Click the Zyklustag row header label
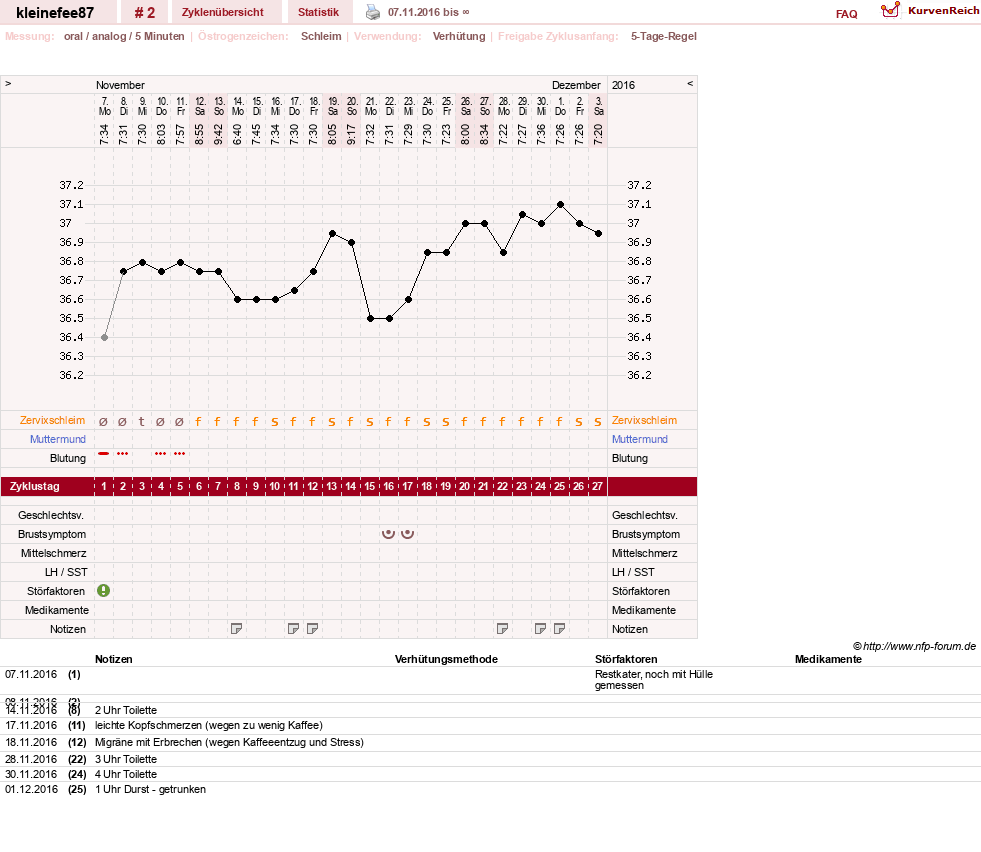The width and height of the screenshot is (981, 852). coord(35,486)
